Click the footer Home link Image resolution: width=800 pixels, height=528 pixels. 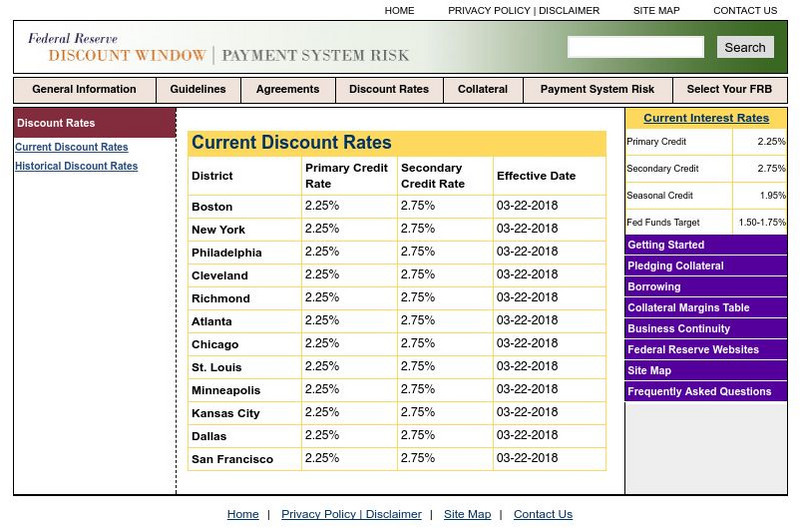(x=243, y=514)
